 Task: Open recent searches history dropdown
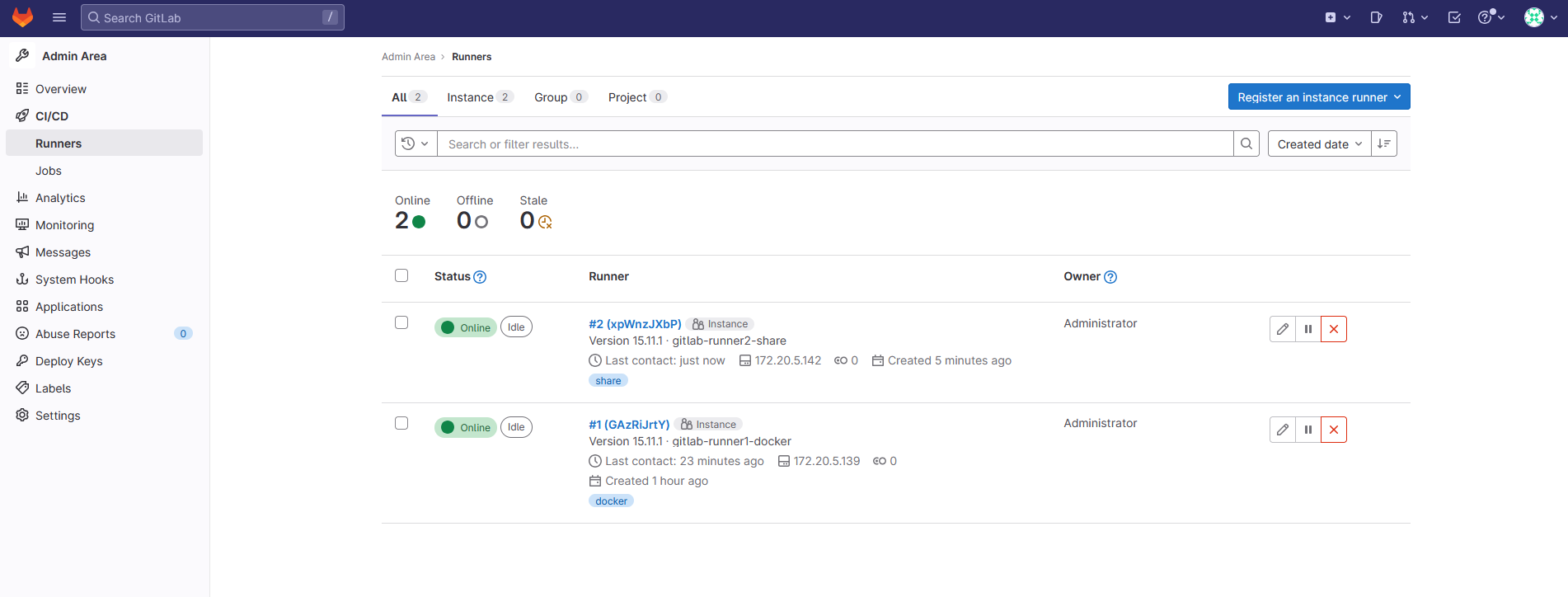click(415, 143)
